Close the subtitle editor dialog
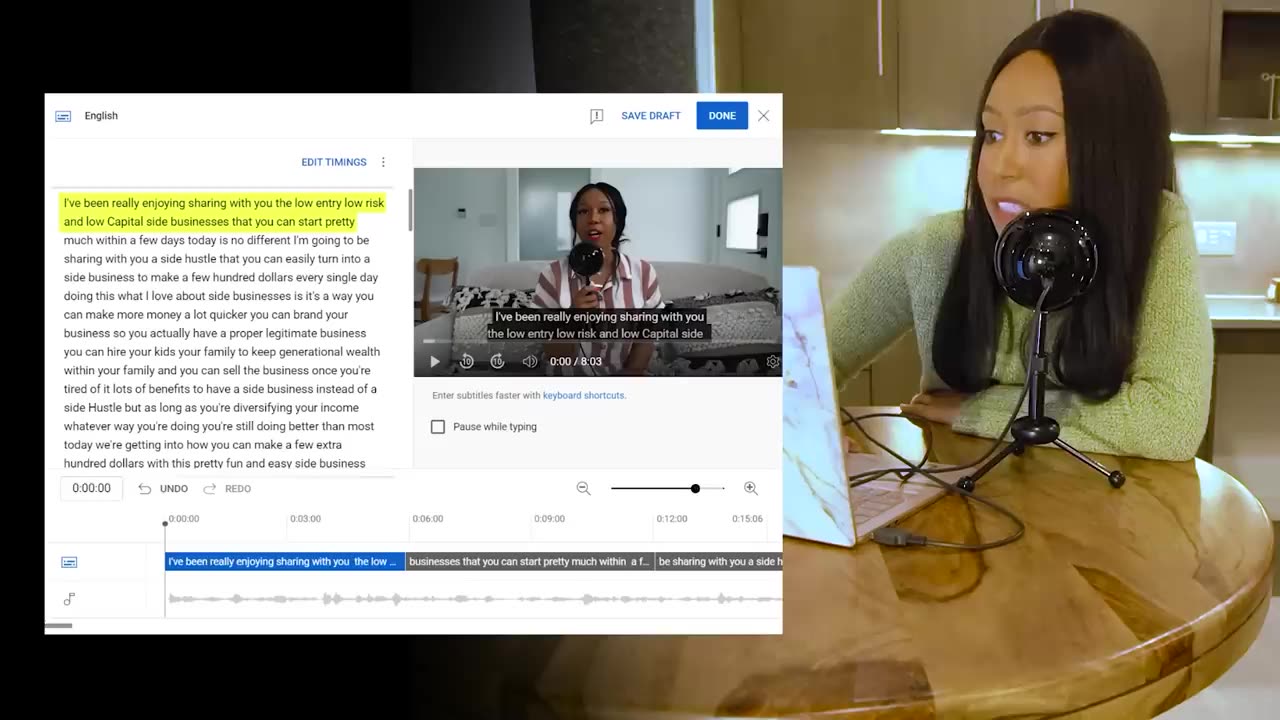Viewport: 1280px width, 720px height. click(764, 116)
